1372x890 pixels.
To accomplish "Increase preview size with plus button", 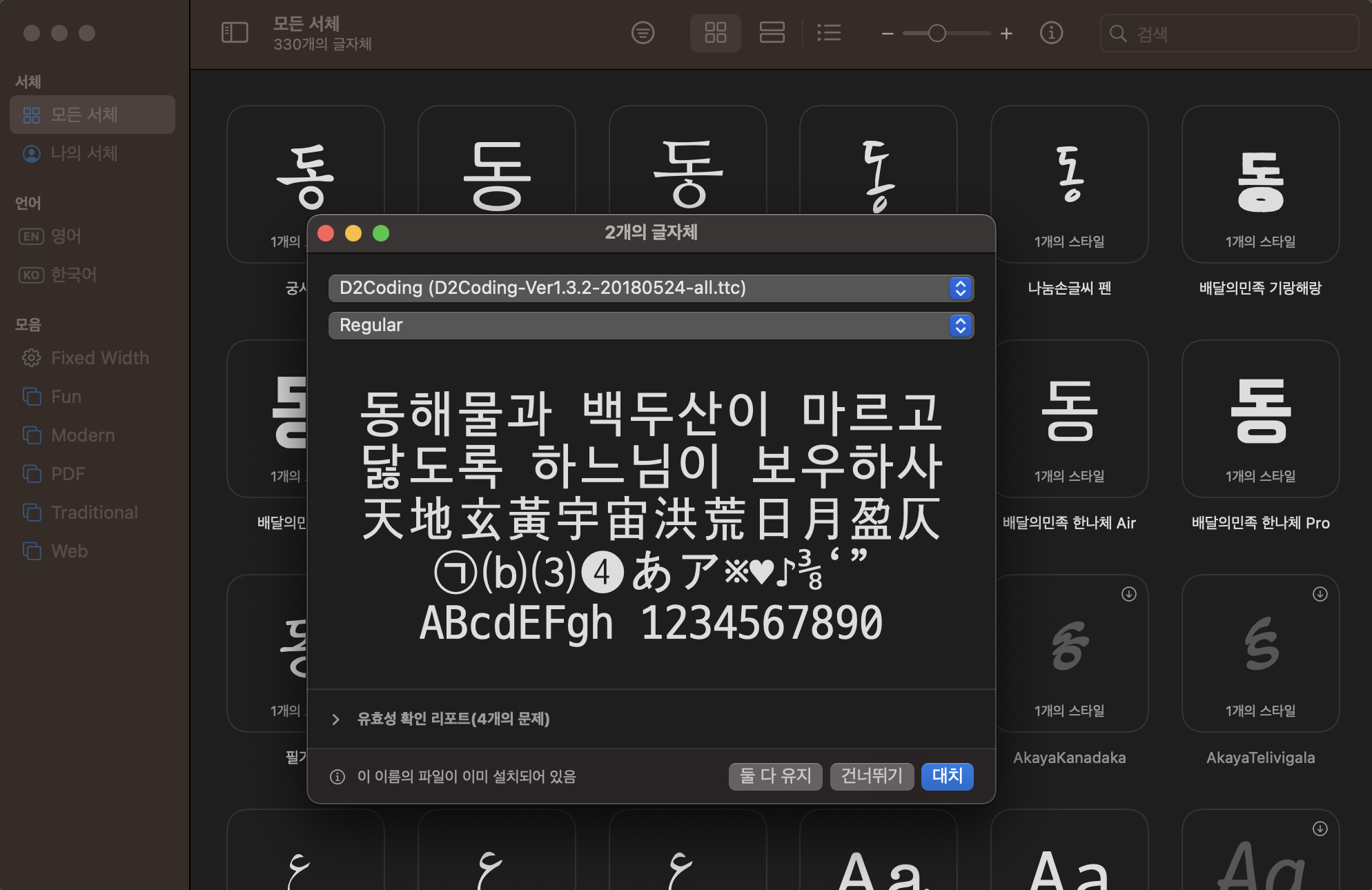I will pos(1006,33).
